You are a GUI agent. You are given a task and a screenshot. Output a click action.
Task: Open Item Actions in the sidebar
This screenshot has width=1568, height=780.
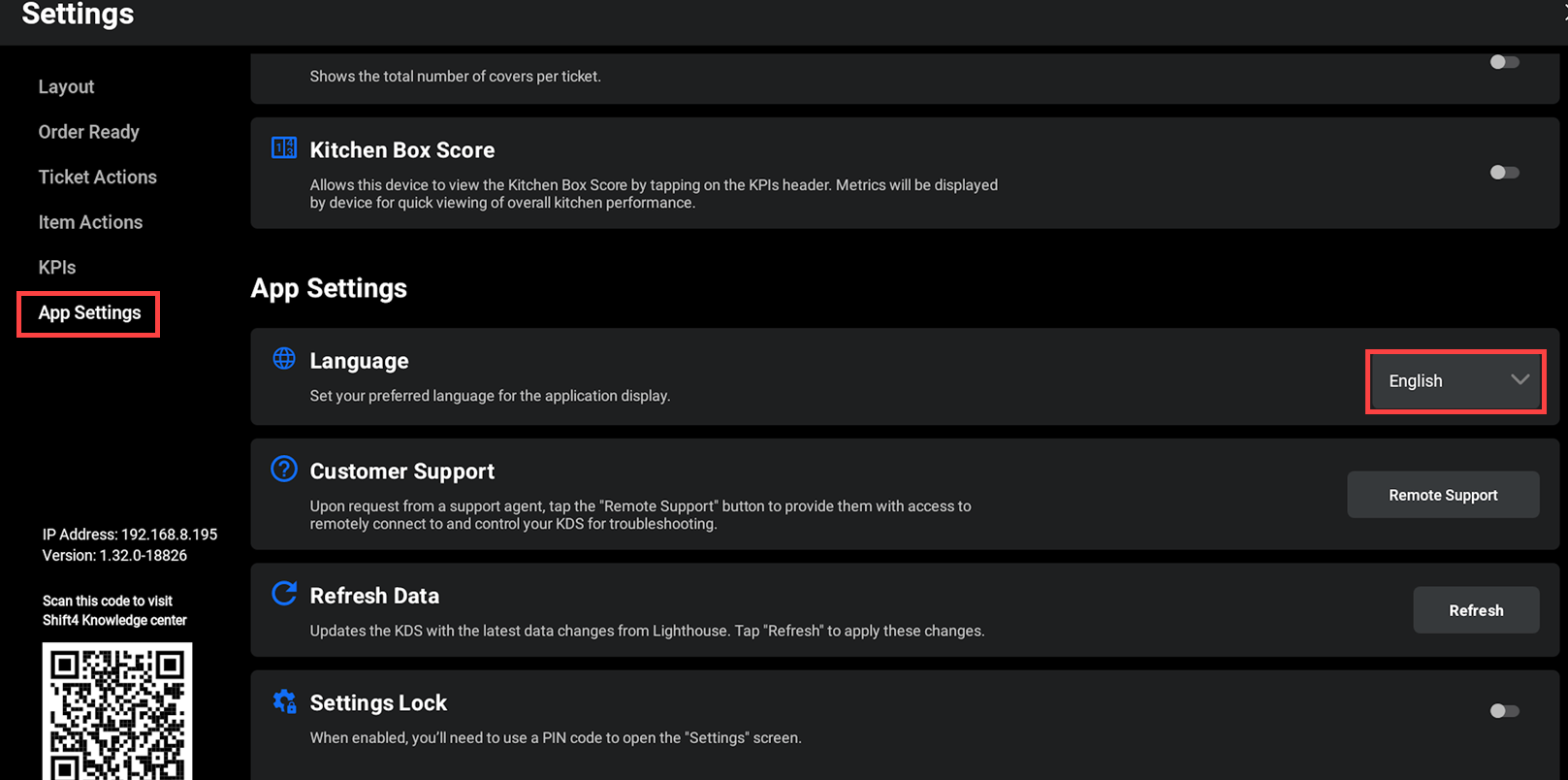pyautogui.click(x=90, y=222)
